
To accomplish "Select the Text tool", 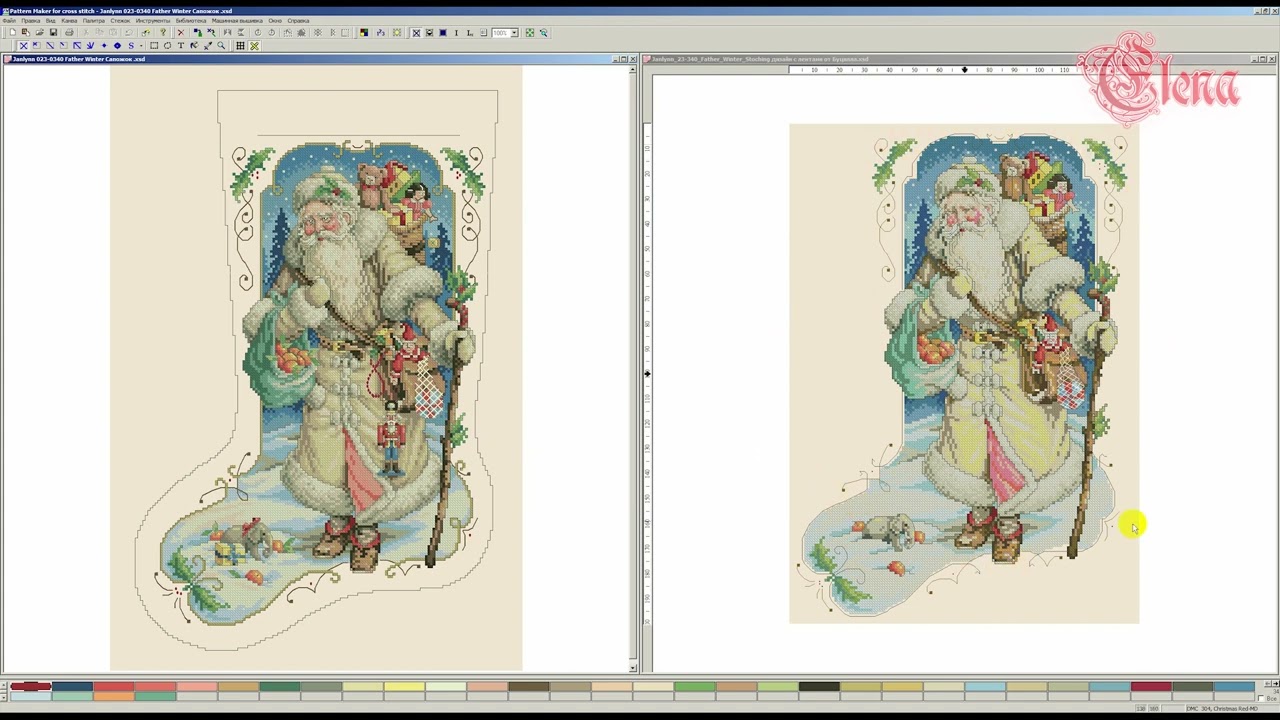I will pos(181,46).
